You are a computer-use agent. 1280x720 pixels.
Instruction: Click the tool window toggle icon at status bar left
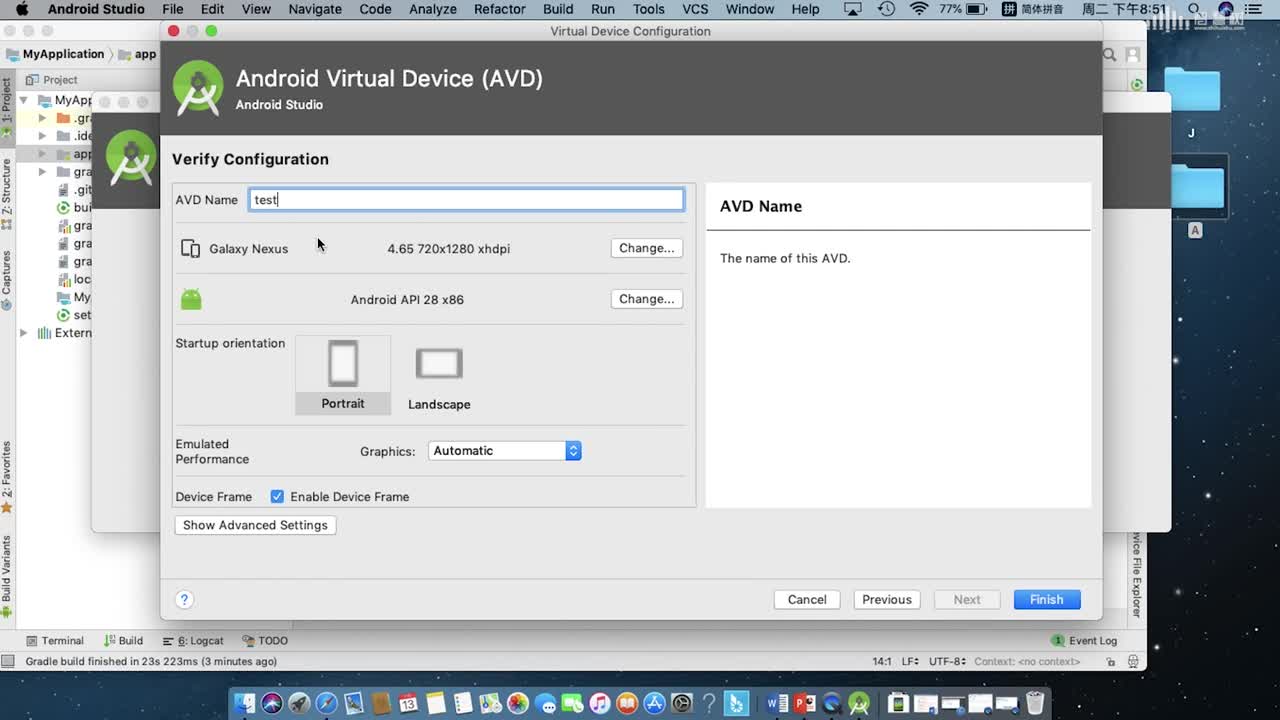[8, 662]
